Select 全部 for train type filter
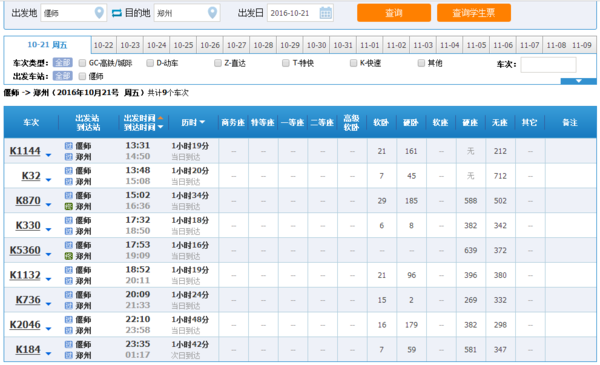Image resolution: width=600 pixels, height=365 pixels. click(x=62, y=63)
